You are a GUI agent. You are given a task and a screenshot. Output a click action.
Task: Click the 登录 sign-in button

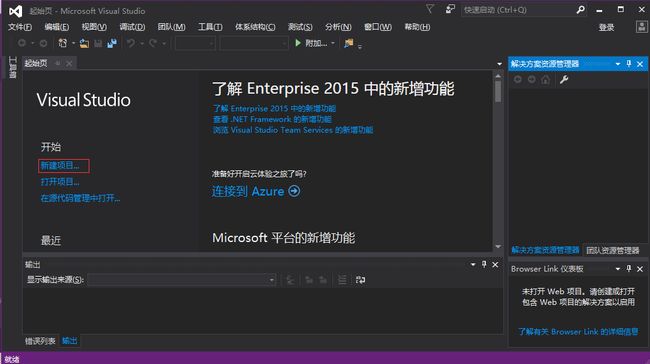pos(606,27)
